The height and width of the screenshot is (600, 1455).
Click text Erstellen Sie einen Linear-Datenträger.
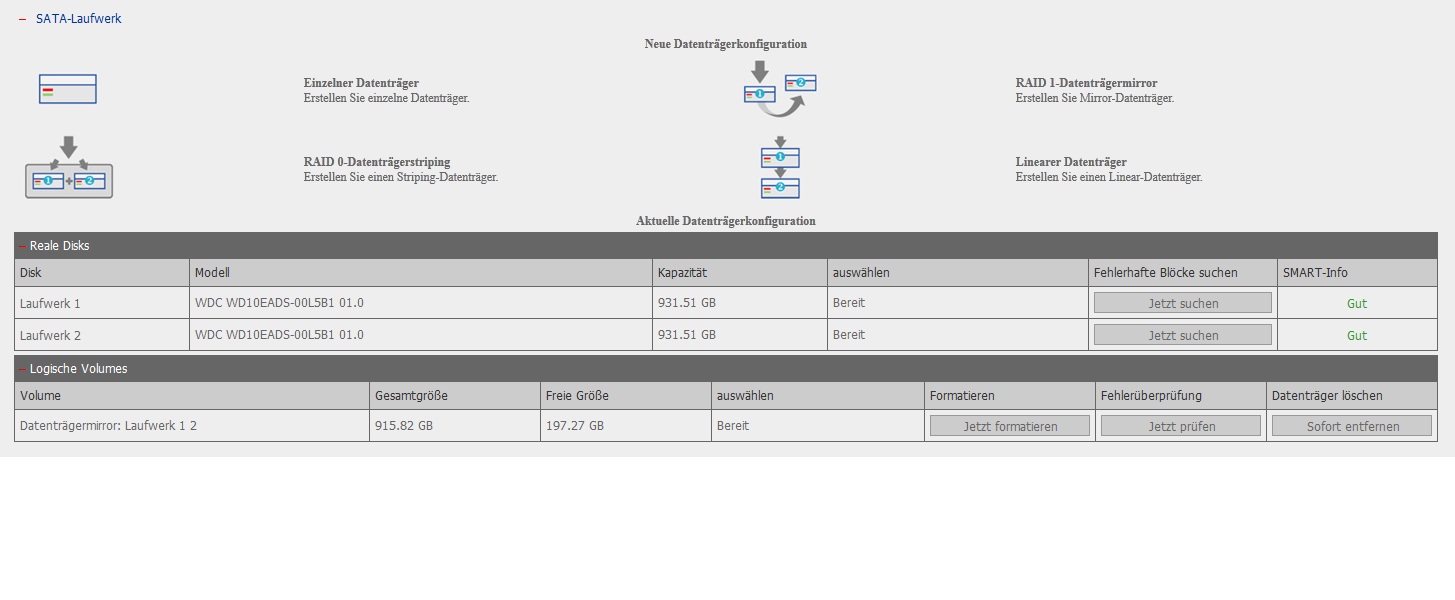coord(1109,178)
